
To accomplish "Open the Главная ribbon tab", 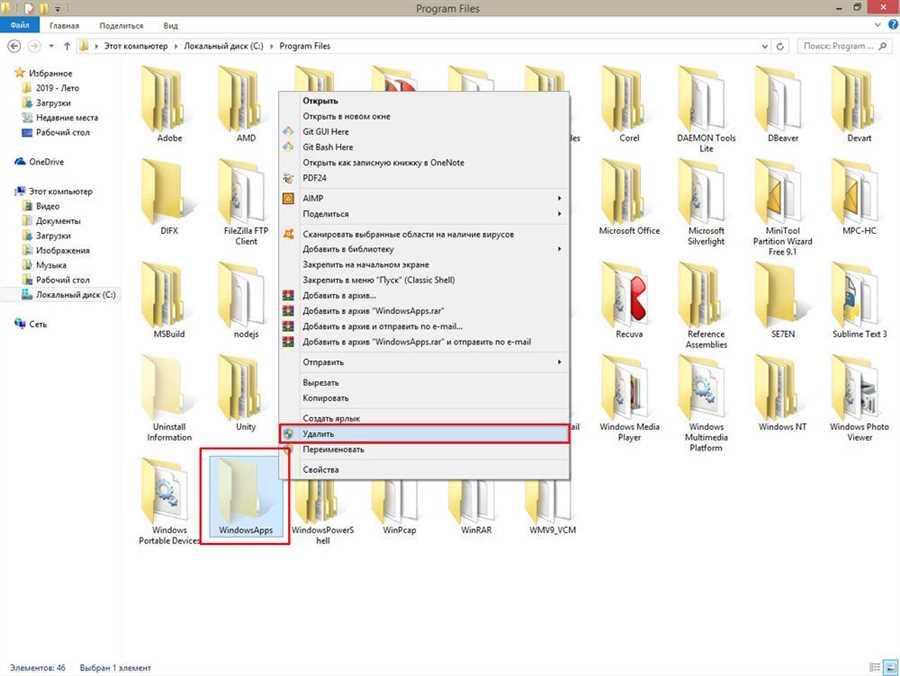I will [x=64, y=26].
